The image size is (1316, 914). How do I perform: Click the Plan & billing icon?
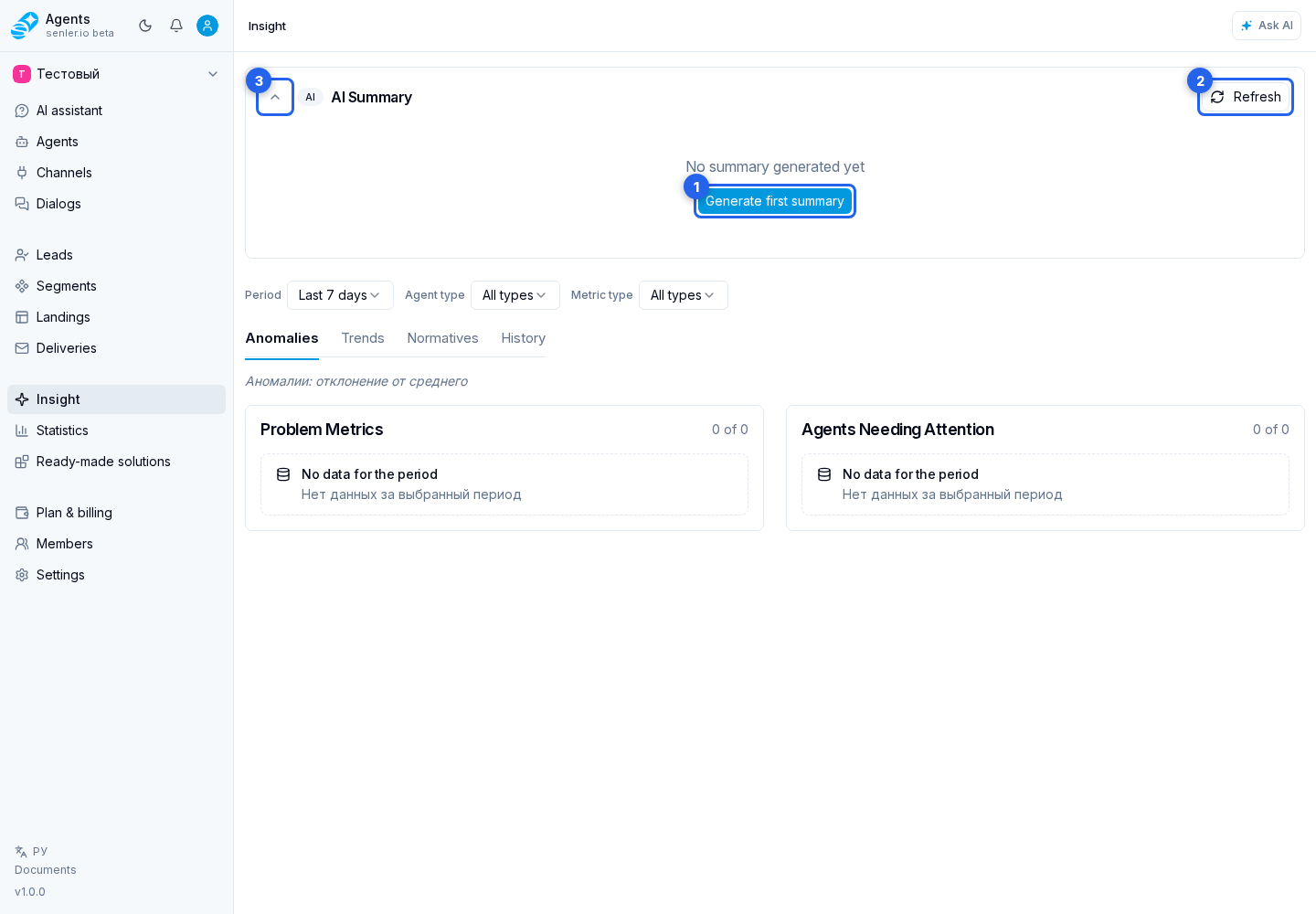(22, 513)
